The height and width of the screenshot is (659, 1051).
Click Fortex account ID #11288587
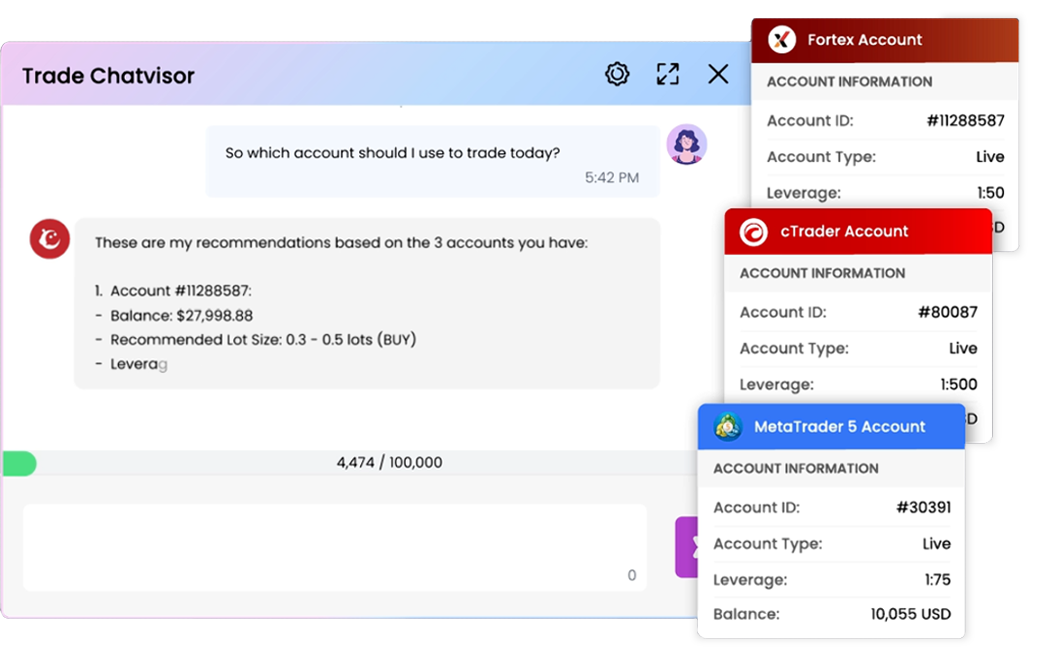click(965, 121)
